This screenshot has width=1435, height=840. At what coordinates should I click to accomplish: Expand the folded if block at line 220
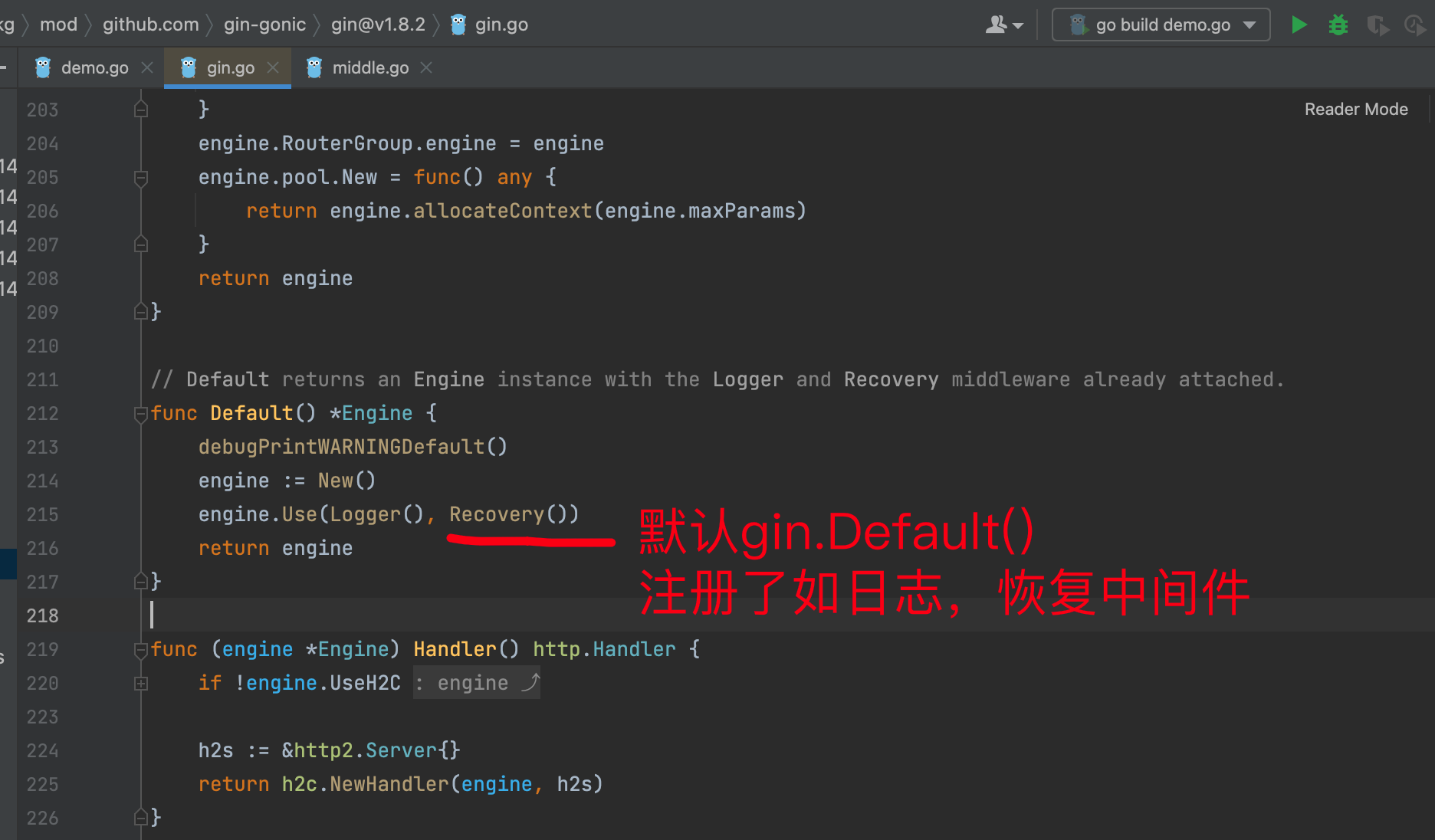(x=141, y=684)
